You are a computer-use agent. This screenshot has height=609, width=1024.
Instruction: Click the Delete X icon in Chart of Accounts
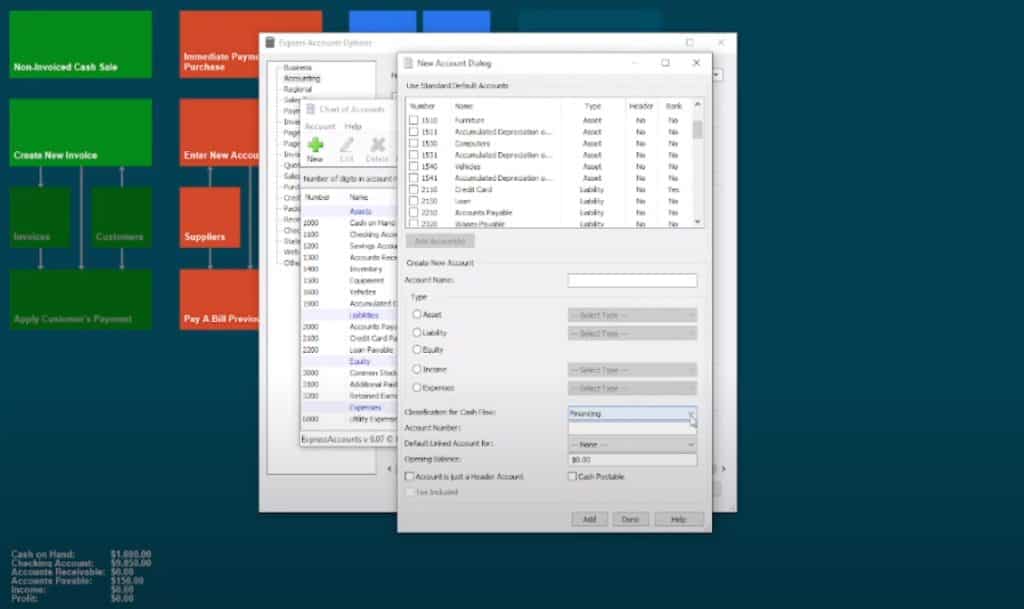(377, 146)
